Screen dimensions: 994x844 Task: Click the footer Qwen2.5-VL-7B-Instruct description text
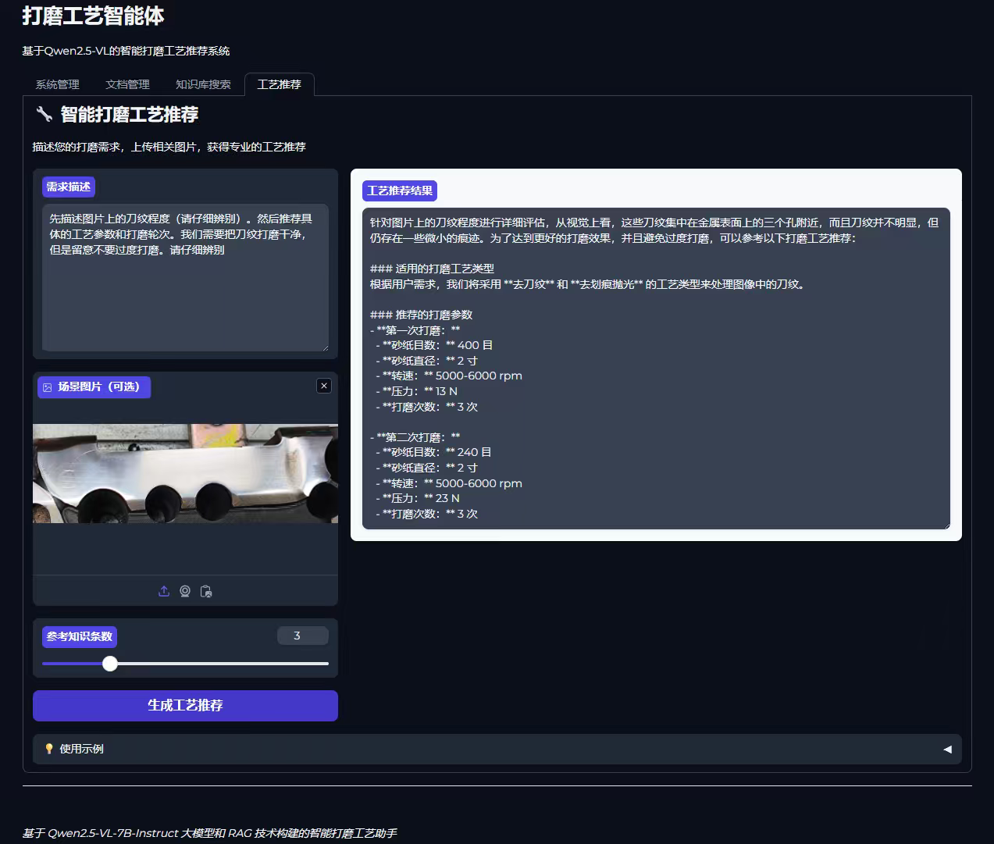209,833
